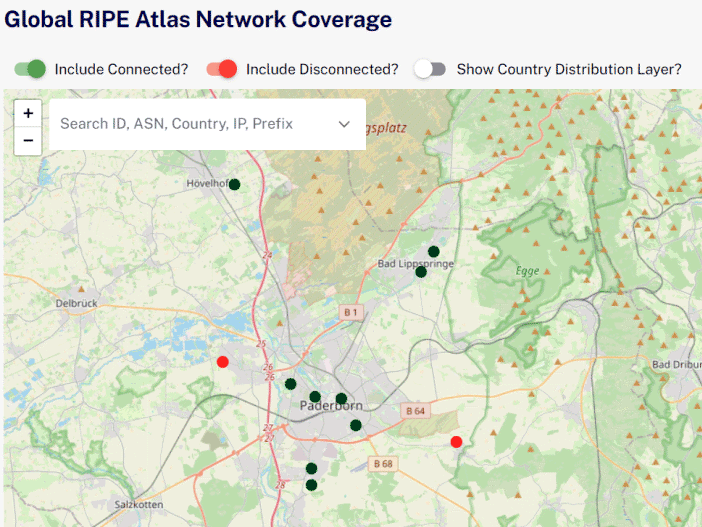
Task: Click the Include Connected? label
Action: click(121, 69)
